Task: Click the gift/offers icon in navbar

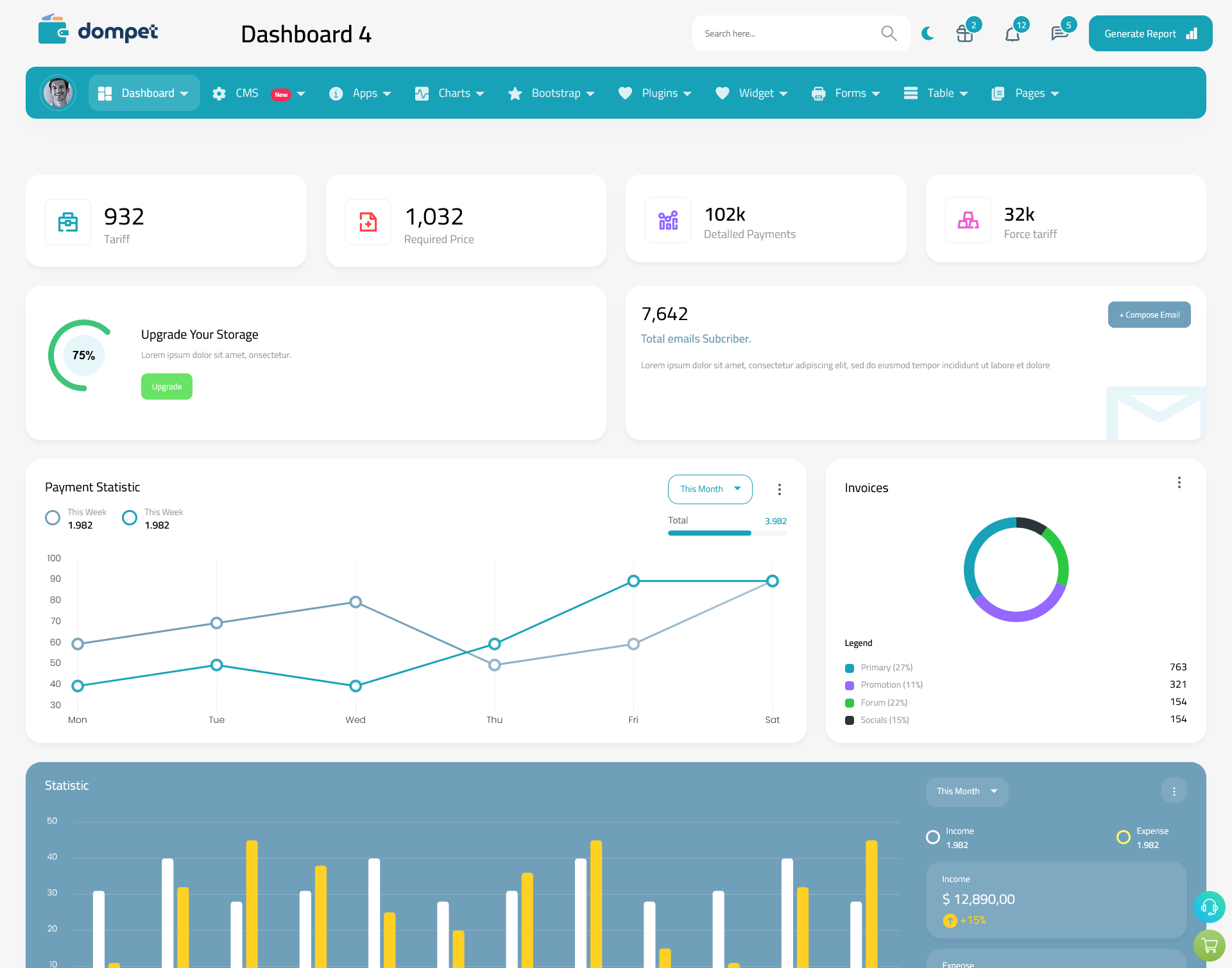Action: tap(965, 33)
